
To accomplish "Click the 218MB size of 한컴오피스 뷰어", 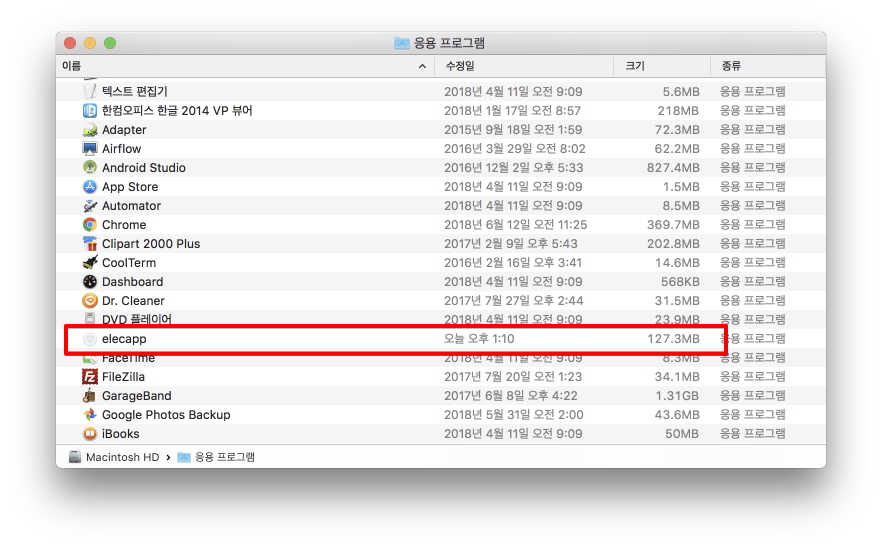I will (678, 111).
